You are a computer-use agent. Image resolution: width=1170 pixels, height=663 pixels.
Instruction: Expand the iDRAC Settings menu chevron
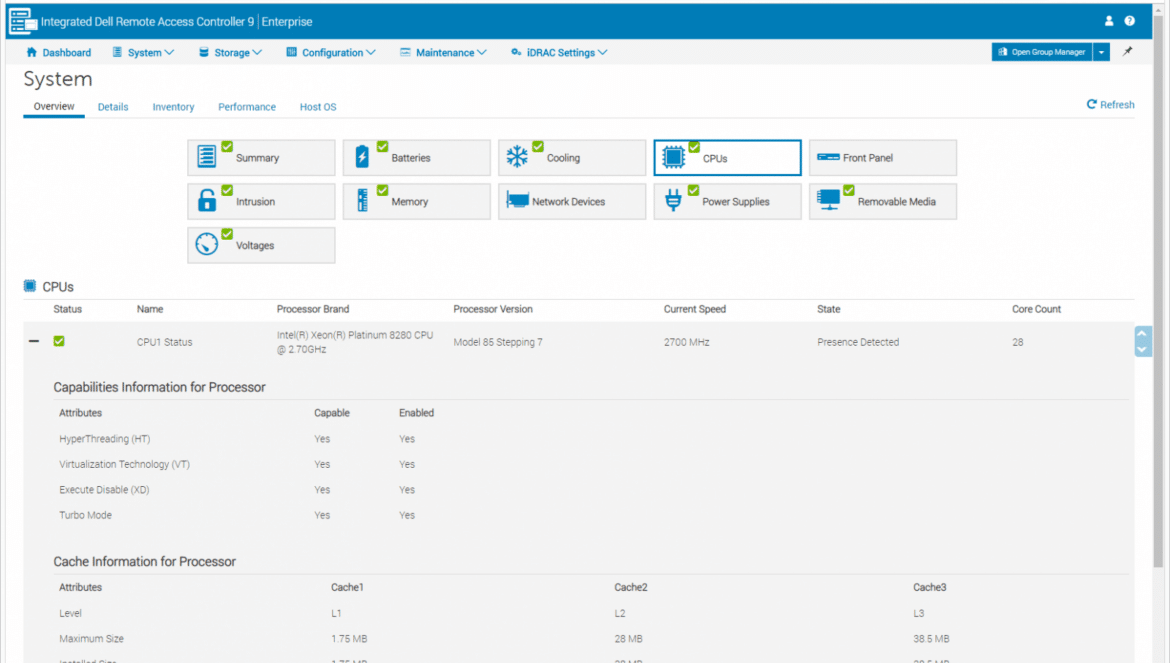[603, 53]
